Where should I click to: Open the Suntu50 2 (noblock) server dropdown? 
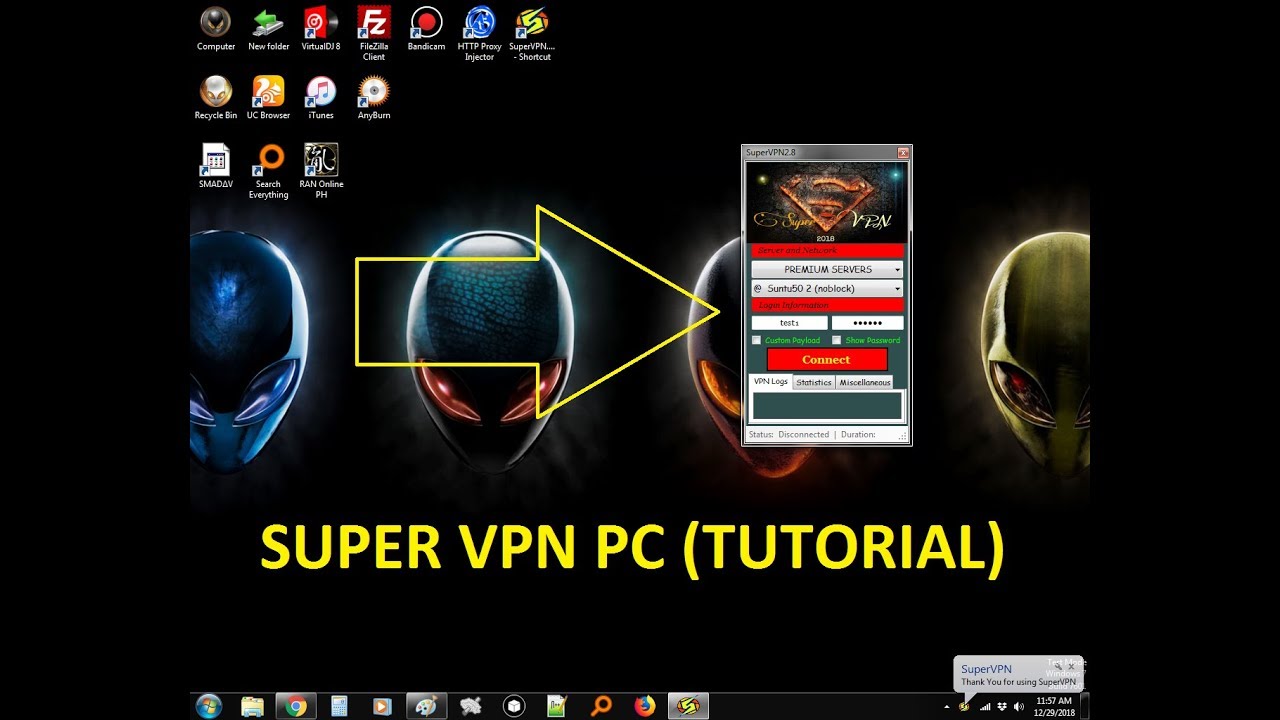(x=828, y=288)
